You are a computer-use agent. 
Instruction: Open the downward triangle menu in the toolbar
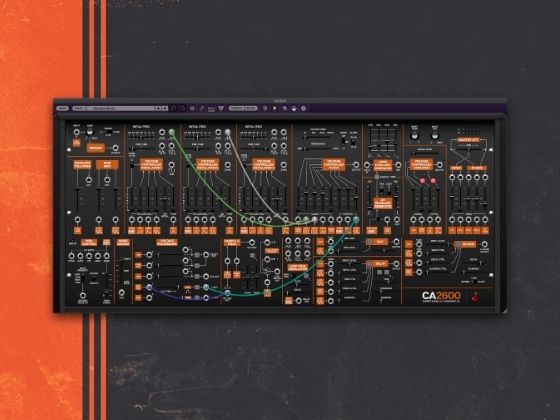[221, 108]
